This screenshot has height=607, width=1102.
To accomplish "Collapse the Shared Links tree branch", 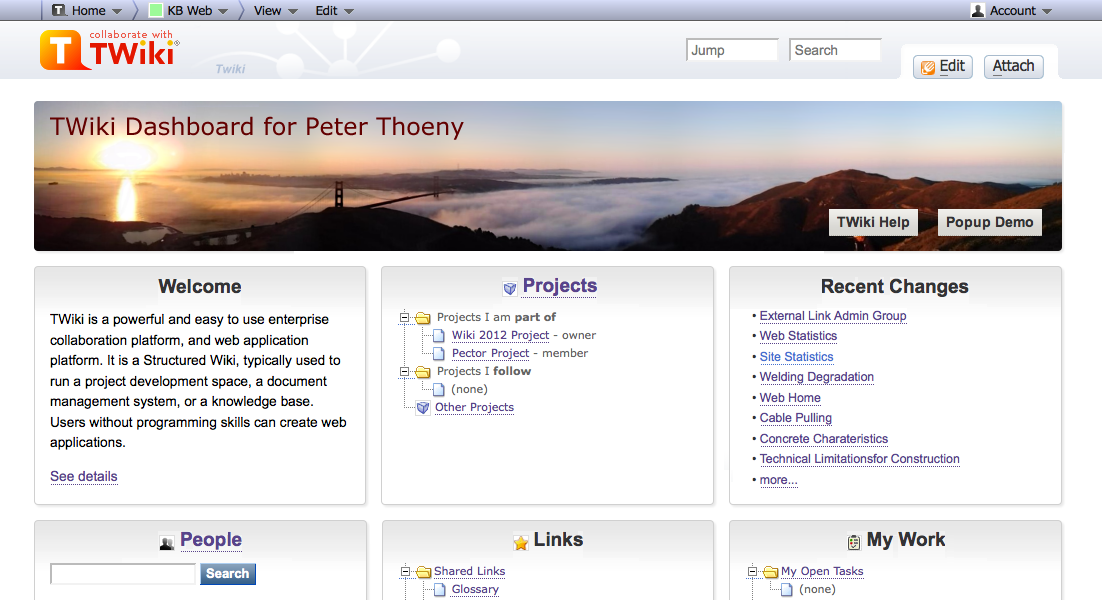I will [404, 571].
